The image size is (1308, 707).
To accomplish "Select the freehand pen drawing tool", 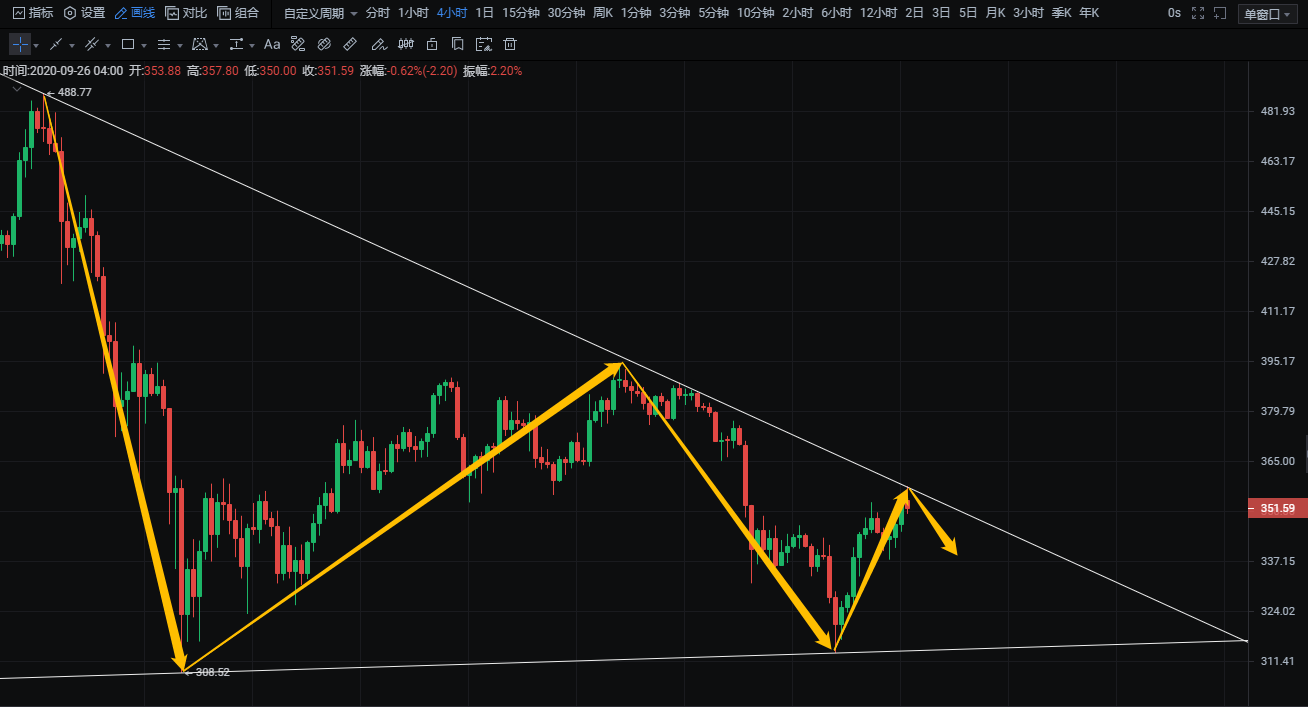I will (377, 44).
